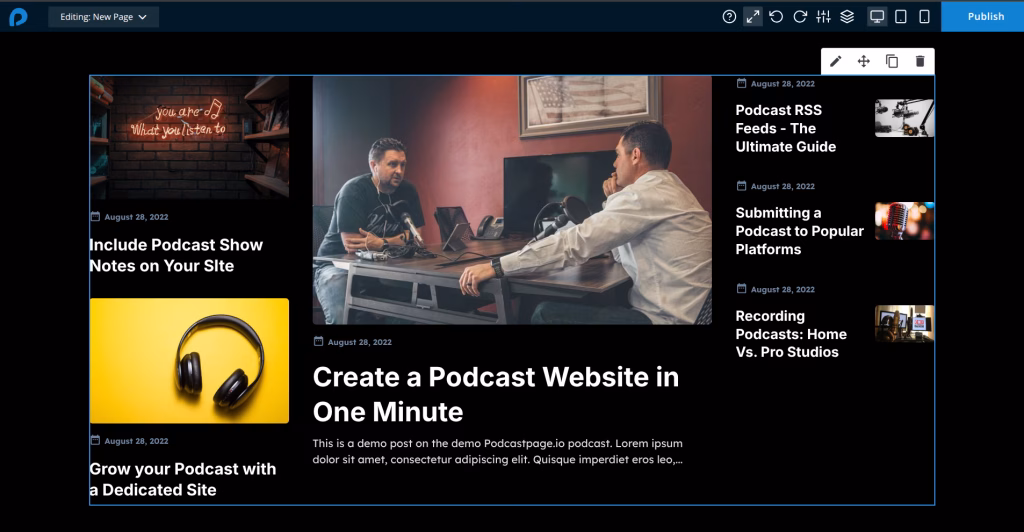The height and width of the screenshot is (532, 1024).
Task: Open the layers stack icon
Action: (847, 17)
